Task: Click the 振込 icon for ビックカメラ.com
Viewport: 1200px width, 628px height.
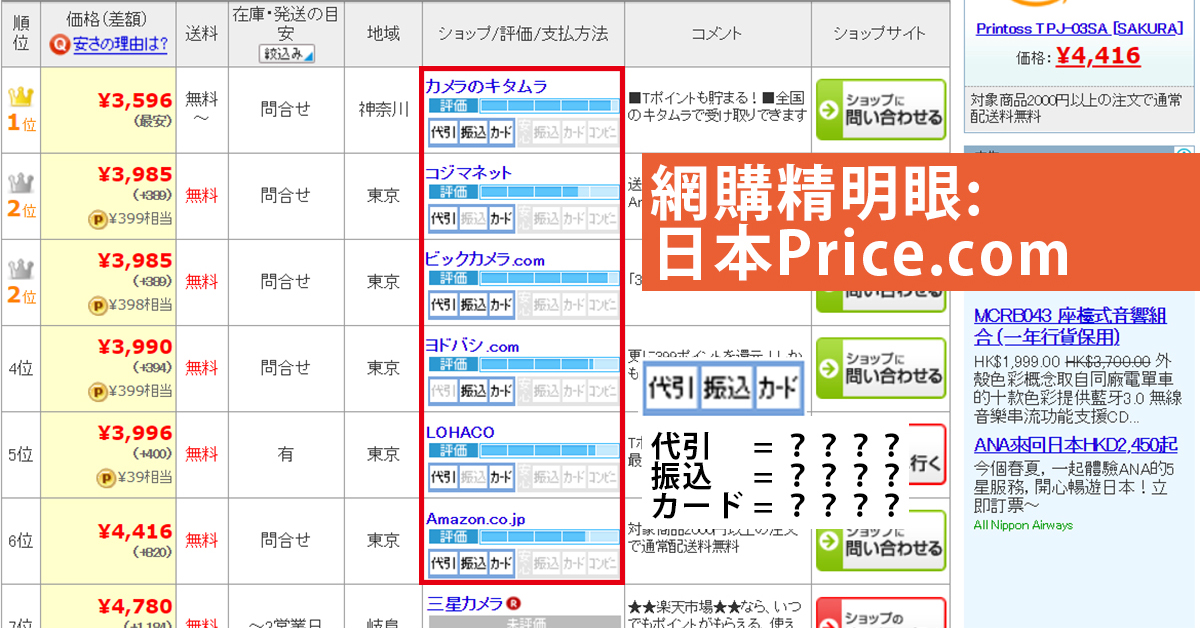Action: point(472,304)
